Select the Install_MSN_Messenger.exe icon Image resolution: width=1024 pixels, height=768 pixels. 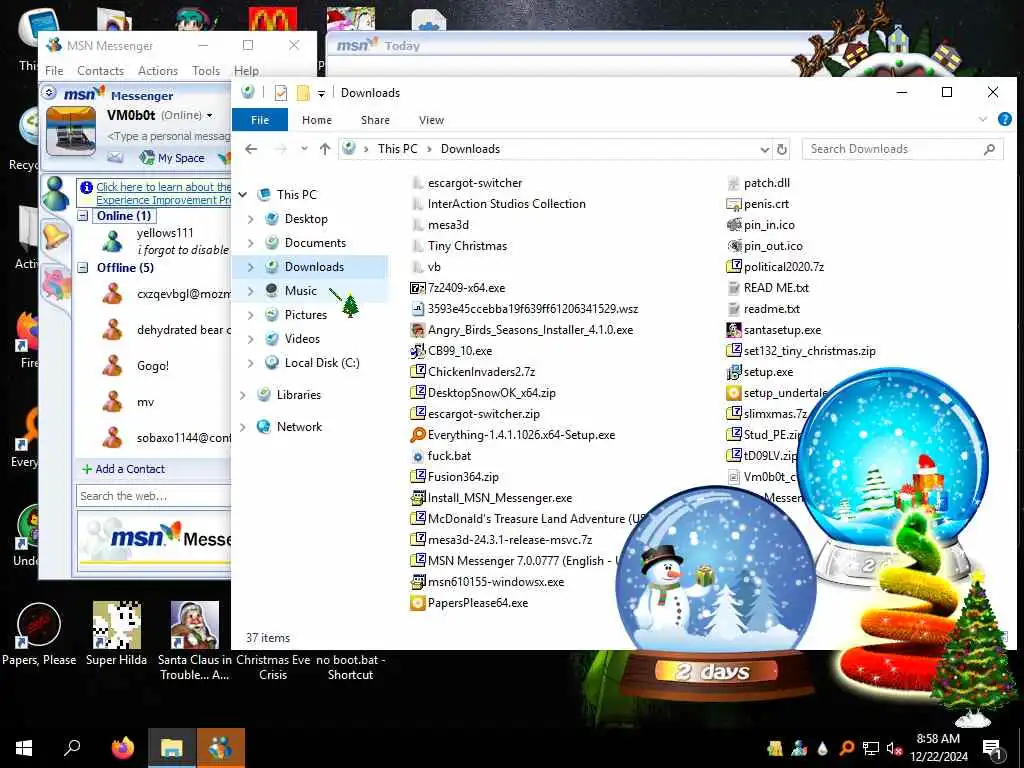point(417,498)
